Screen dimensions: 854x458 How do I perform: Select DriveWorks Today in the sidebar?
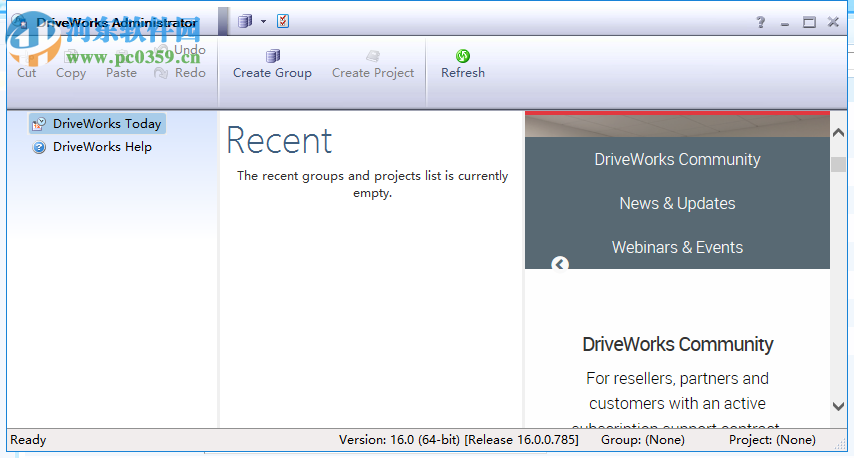97,124
